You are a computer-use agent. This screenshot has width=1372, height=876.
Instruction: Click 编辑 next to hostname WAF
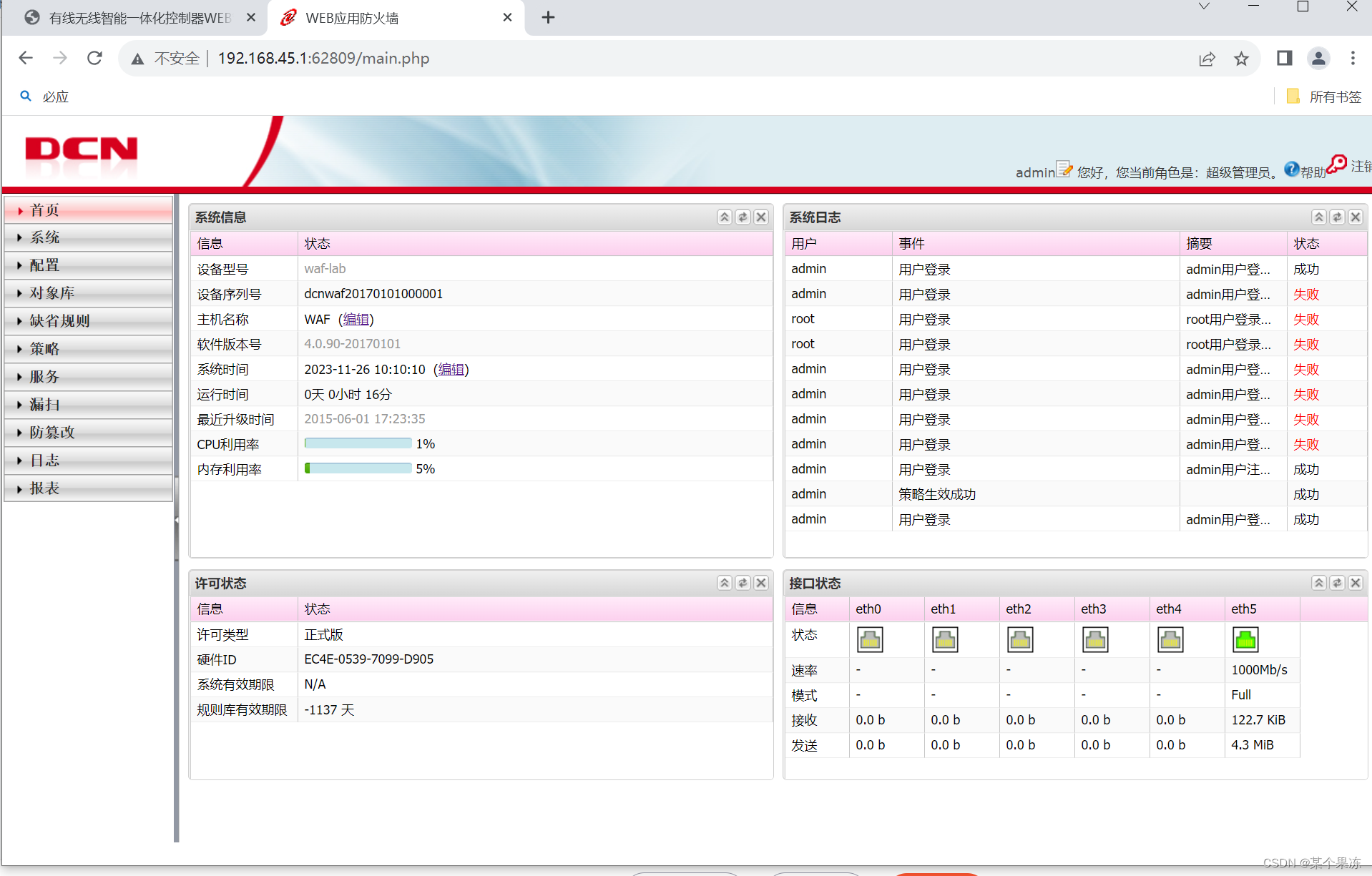pyautogui.click(x=356, y=319)
